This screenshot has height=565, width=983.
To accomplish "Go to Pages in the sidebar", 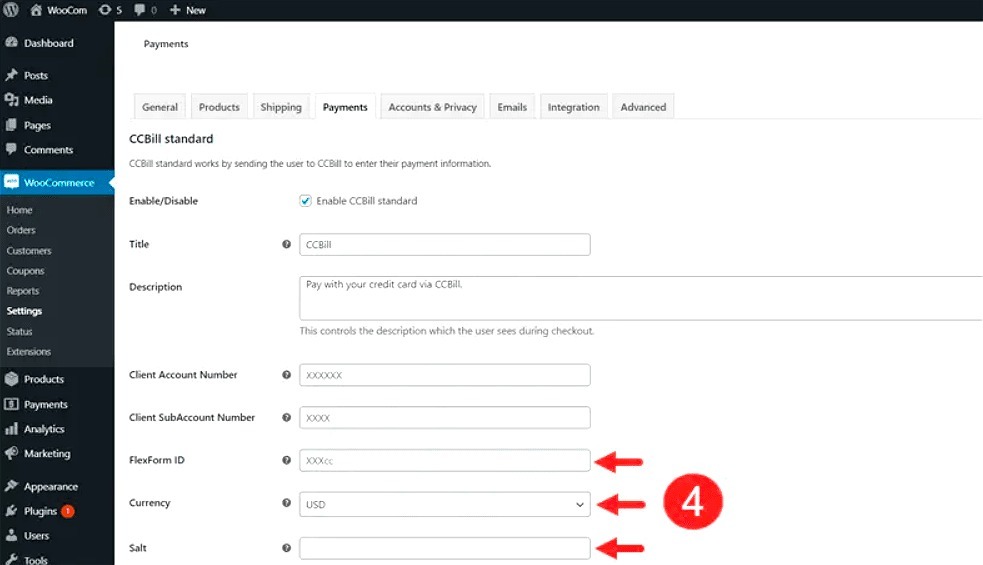I will point(37,125).
